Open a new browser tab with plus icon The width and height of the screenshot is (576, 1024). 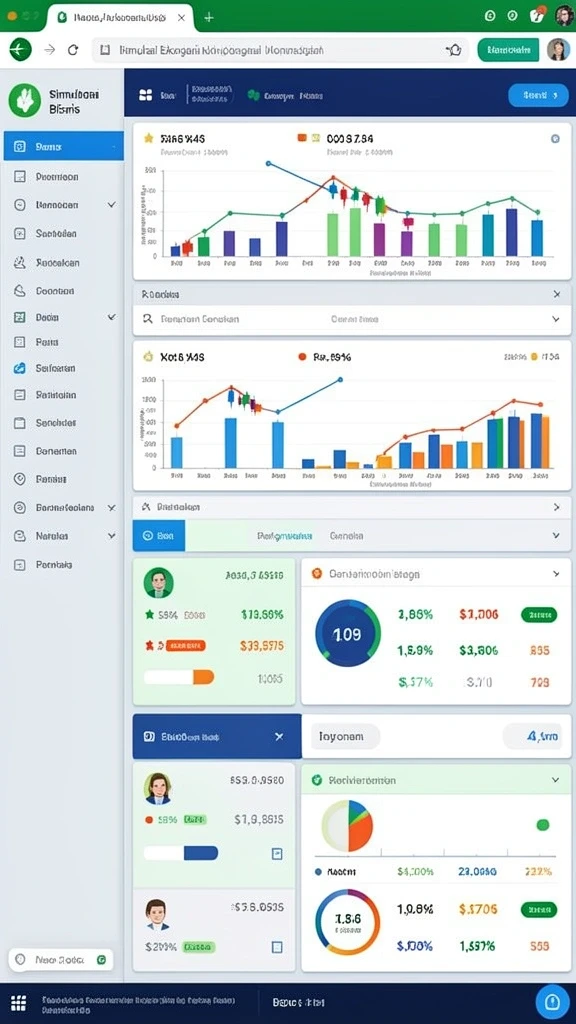pyautogui.click(x=209, y=17)
